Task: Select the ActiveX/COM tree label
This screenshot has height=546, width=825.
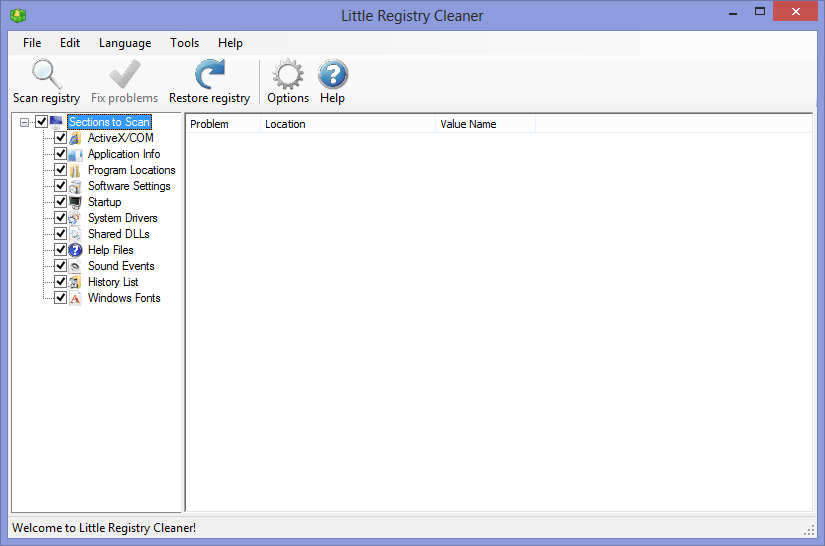Action: [x=120, y=138]
